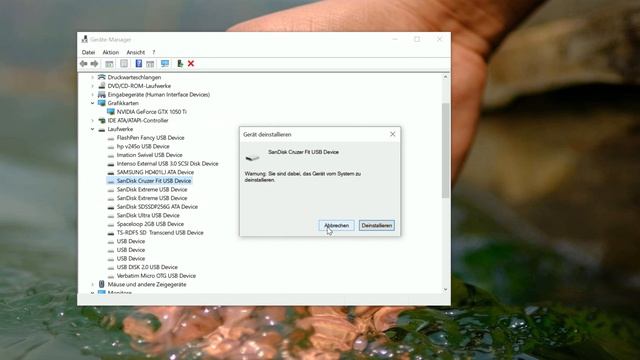Image resolution: width=640 pixels, height=360 pixels.
Task: Open Properties via toolbar sheet icon
Action: [124, 64]
